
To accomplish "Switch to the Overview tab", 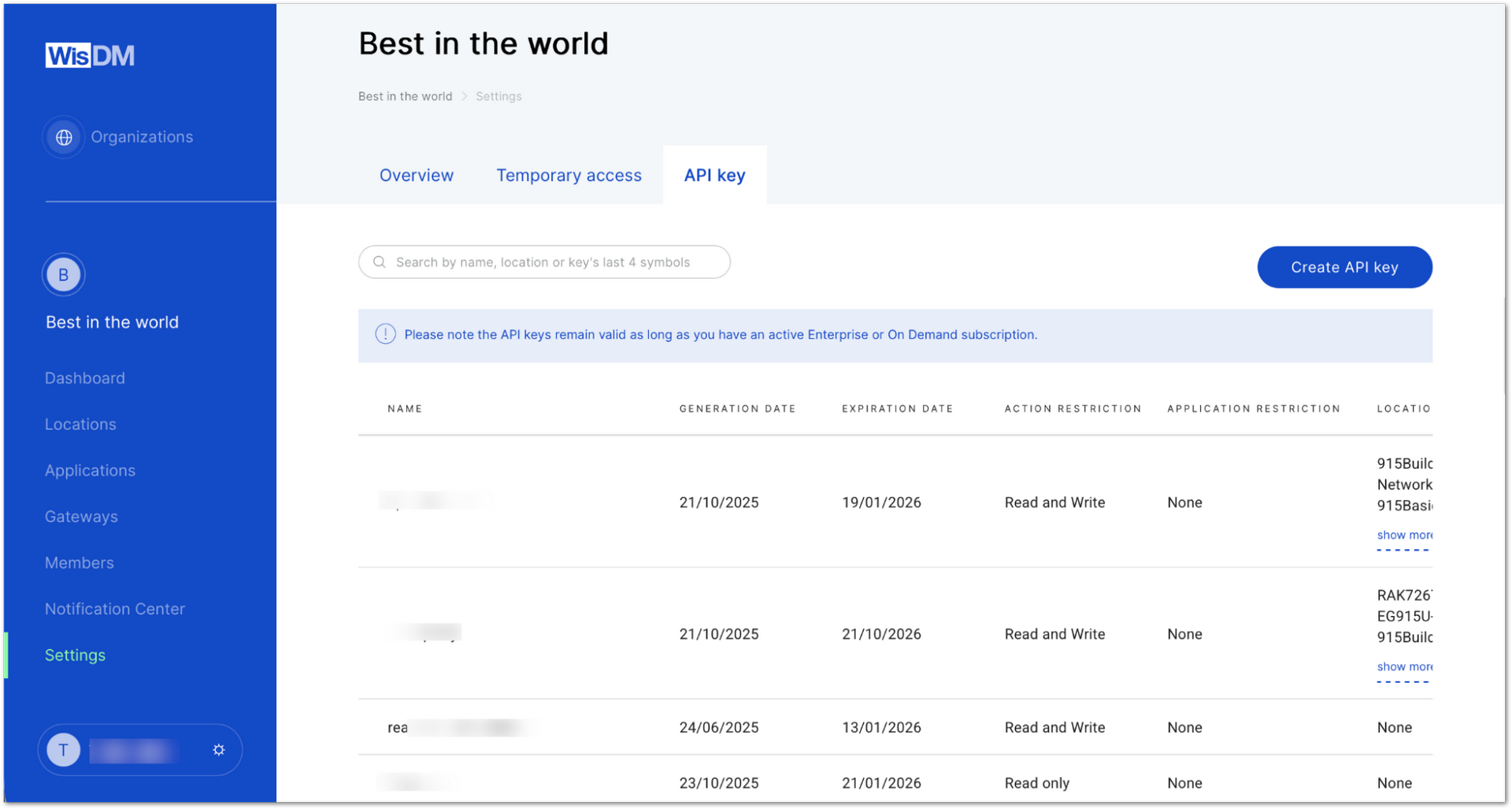I will 417,175.
